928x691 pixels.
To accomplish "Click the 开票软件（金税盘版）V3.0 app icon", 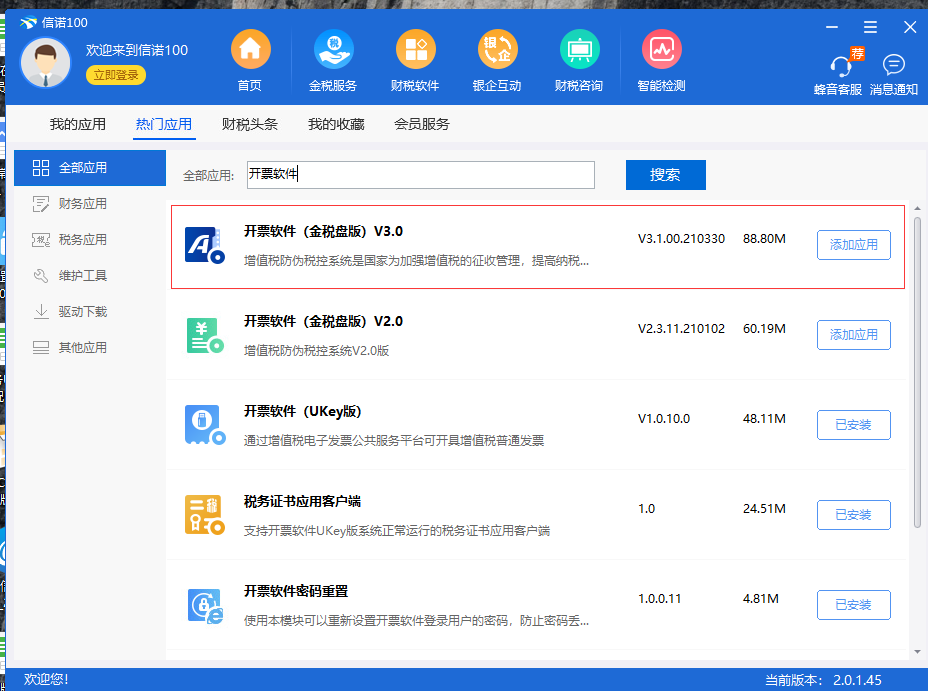I will point(205,245).
